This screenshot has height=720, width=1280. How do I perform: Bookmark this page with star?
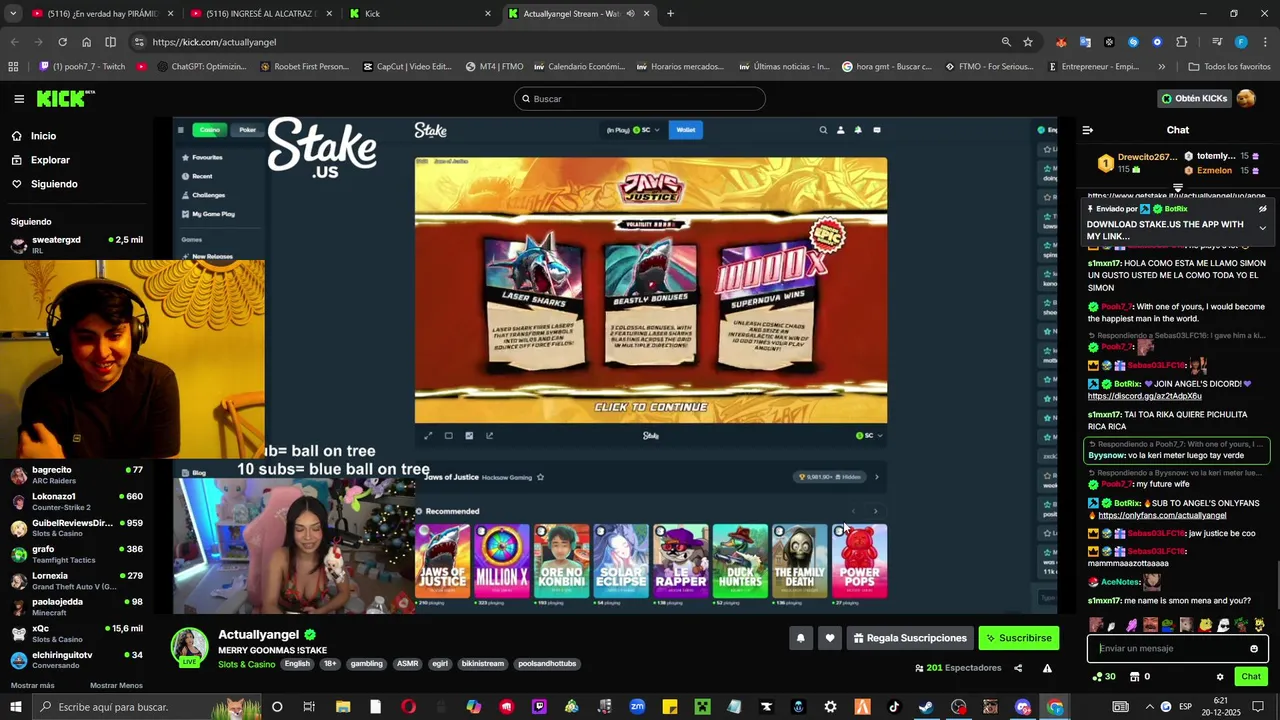tap(1028, 42)
